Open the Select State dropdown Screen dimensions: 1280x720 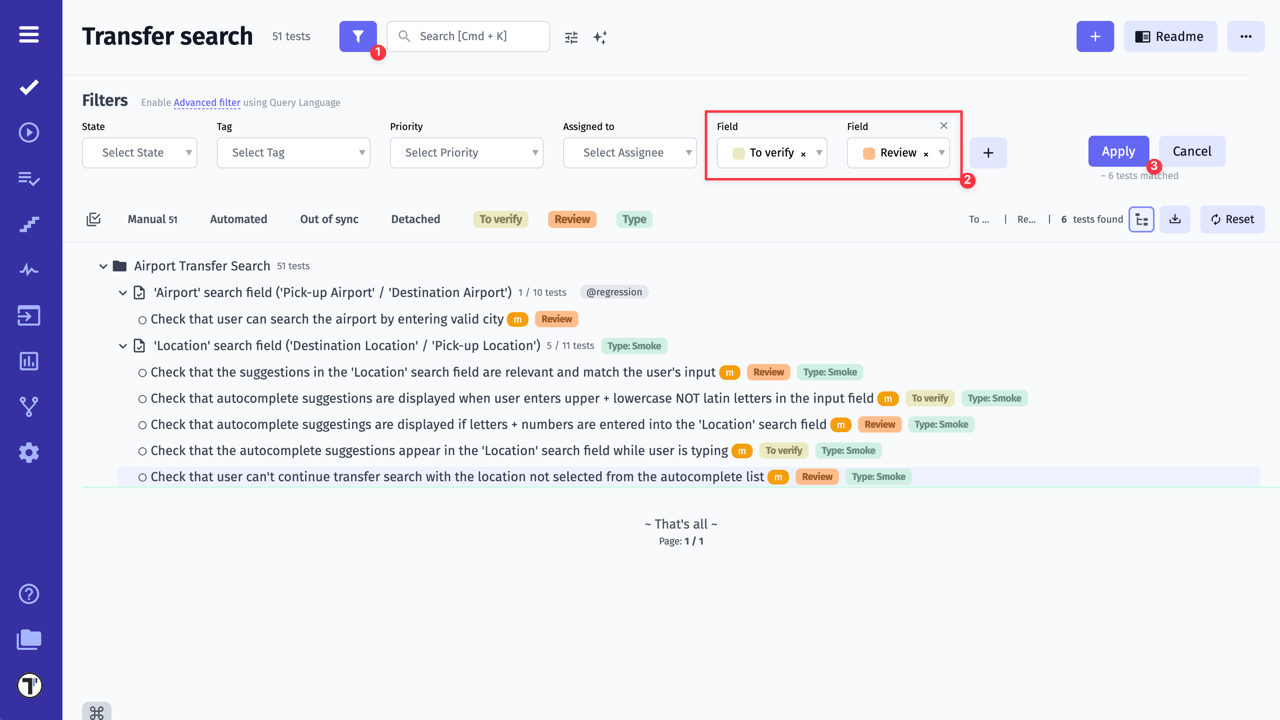point(139,153)
